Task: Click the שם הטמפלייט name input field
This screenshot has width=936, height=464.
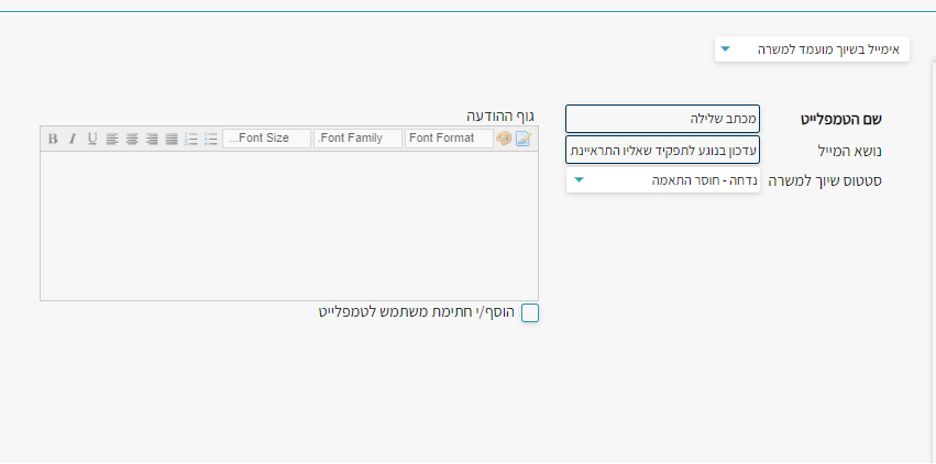Action: coord(662,119)
